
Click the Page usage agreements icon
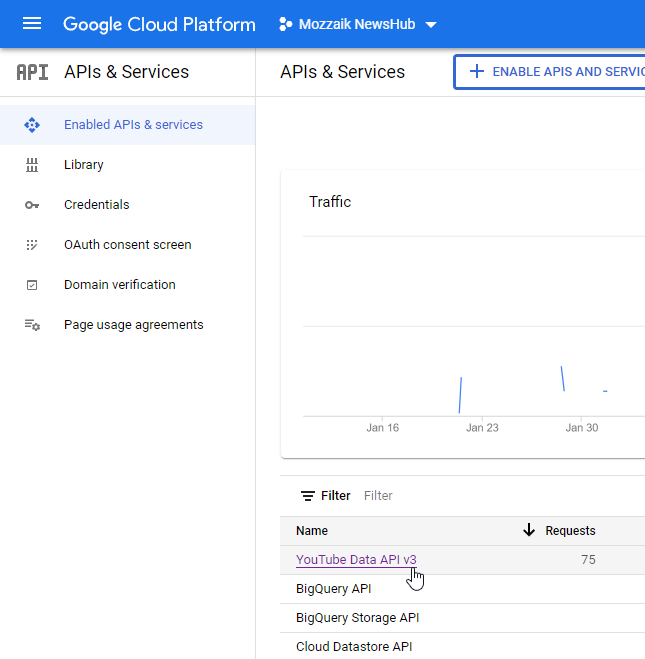coord(32,325)
